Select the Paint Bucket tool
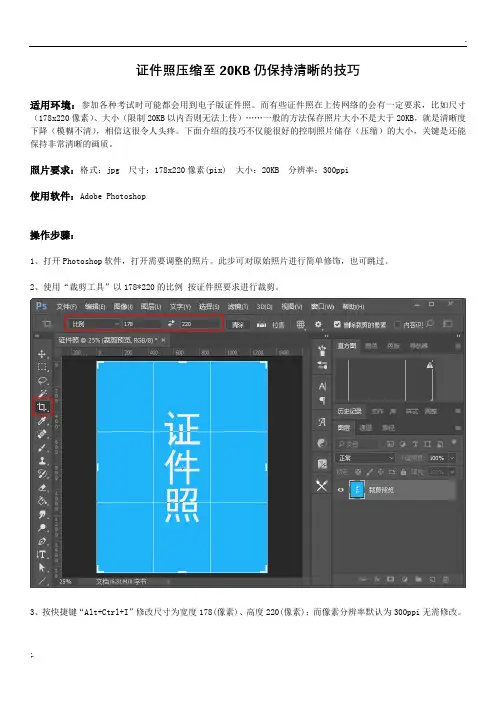 point(42,501)
